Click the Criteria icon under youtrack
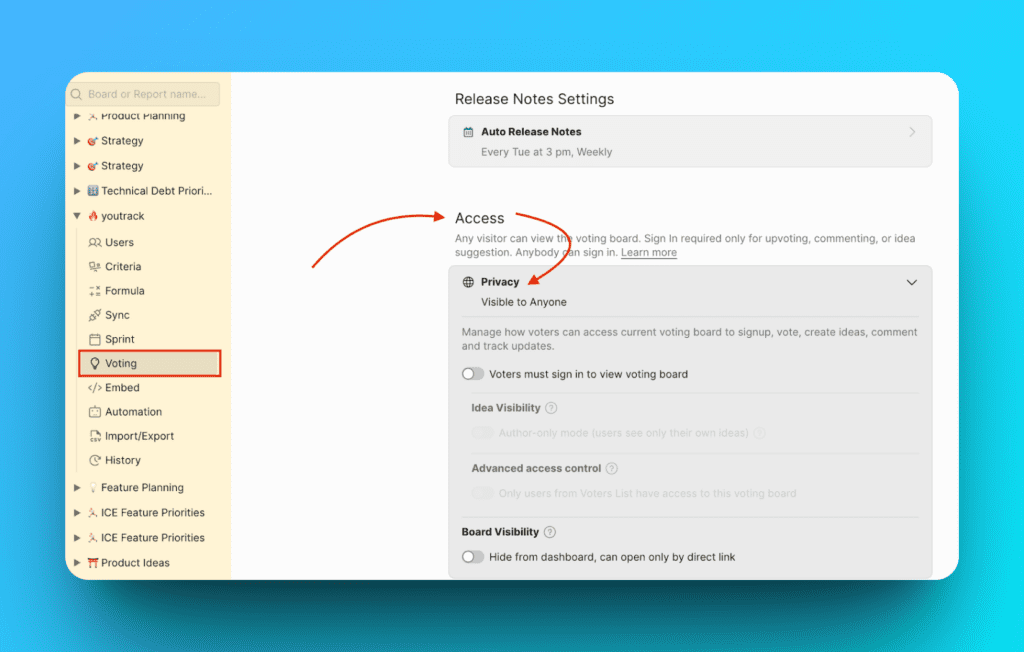Image resolution: width=1024 pixels, height=652 pixels. tap(95, 267)
